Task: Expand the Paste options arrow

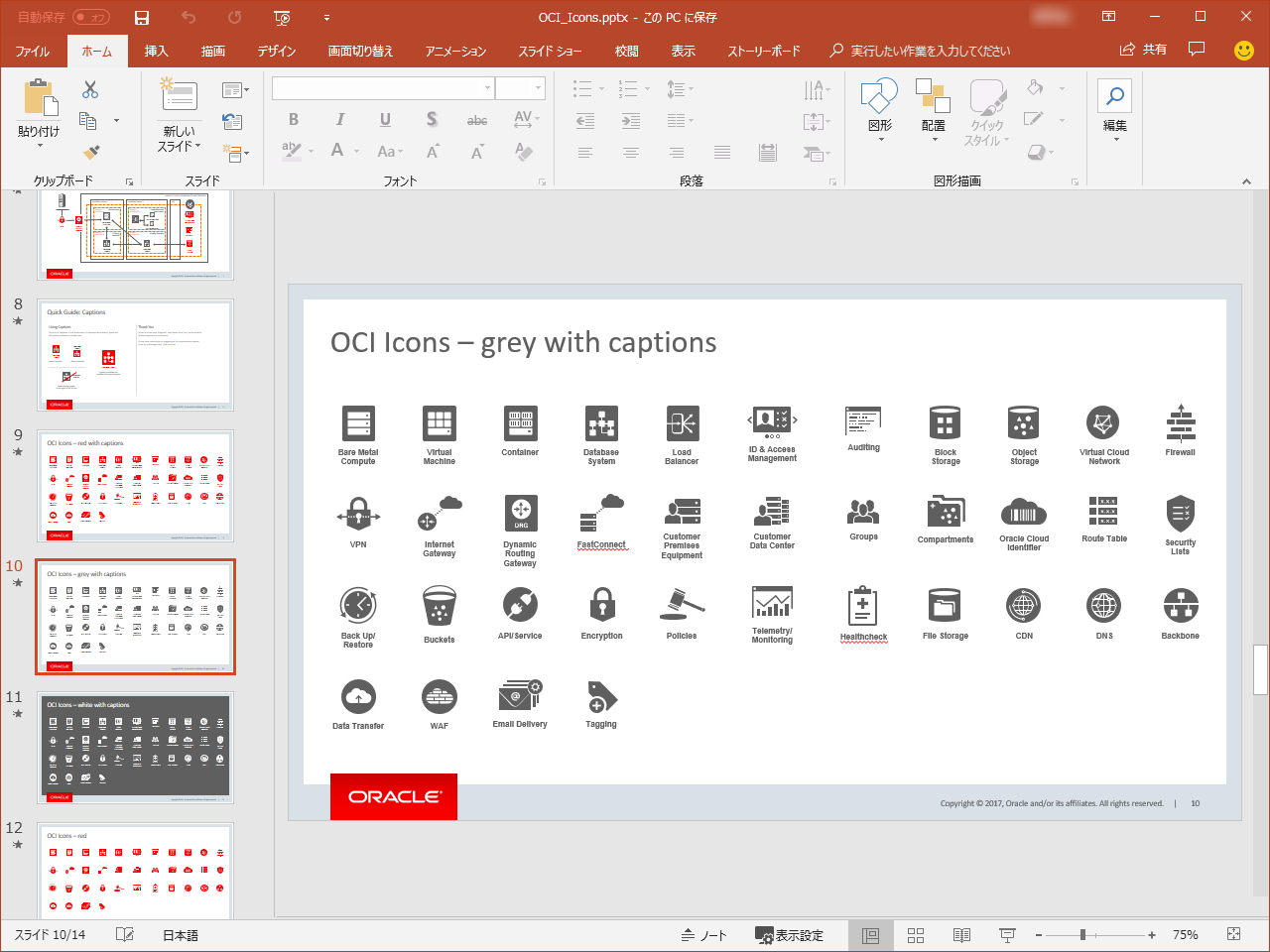Action: pos(40,146)
